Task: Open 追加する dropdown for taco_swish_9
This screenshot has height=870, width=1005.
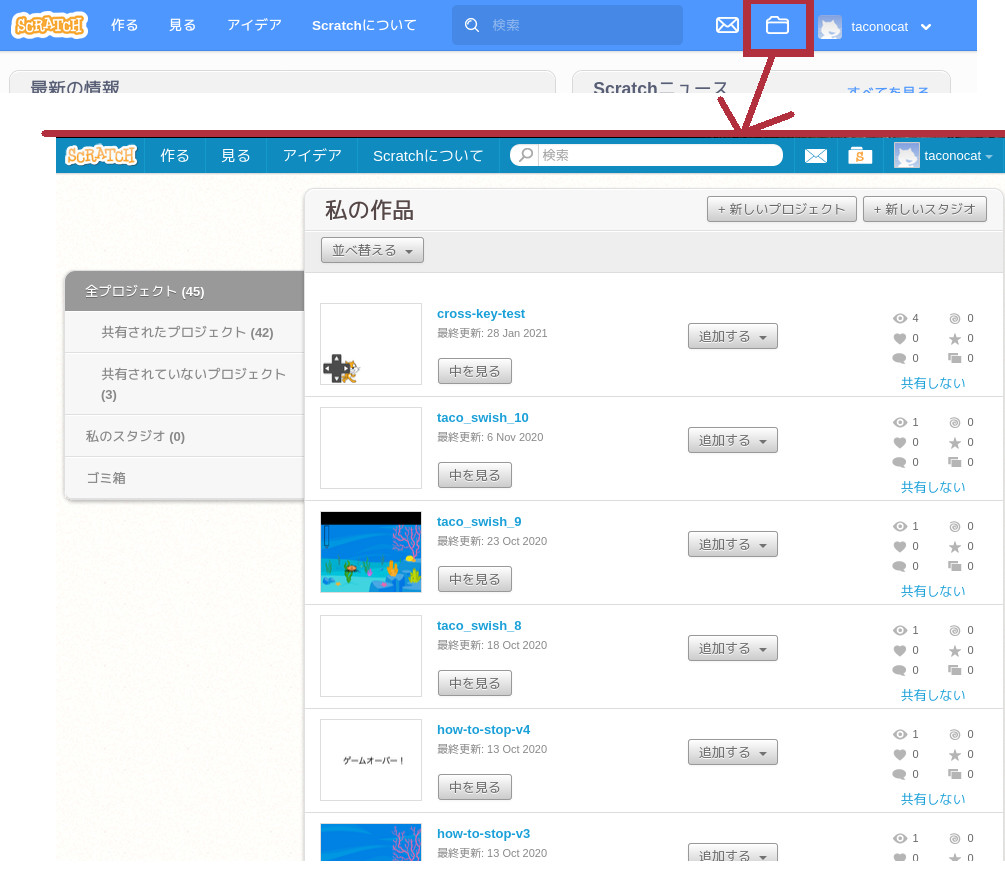Action: (x=733, y=544)
